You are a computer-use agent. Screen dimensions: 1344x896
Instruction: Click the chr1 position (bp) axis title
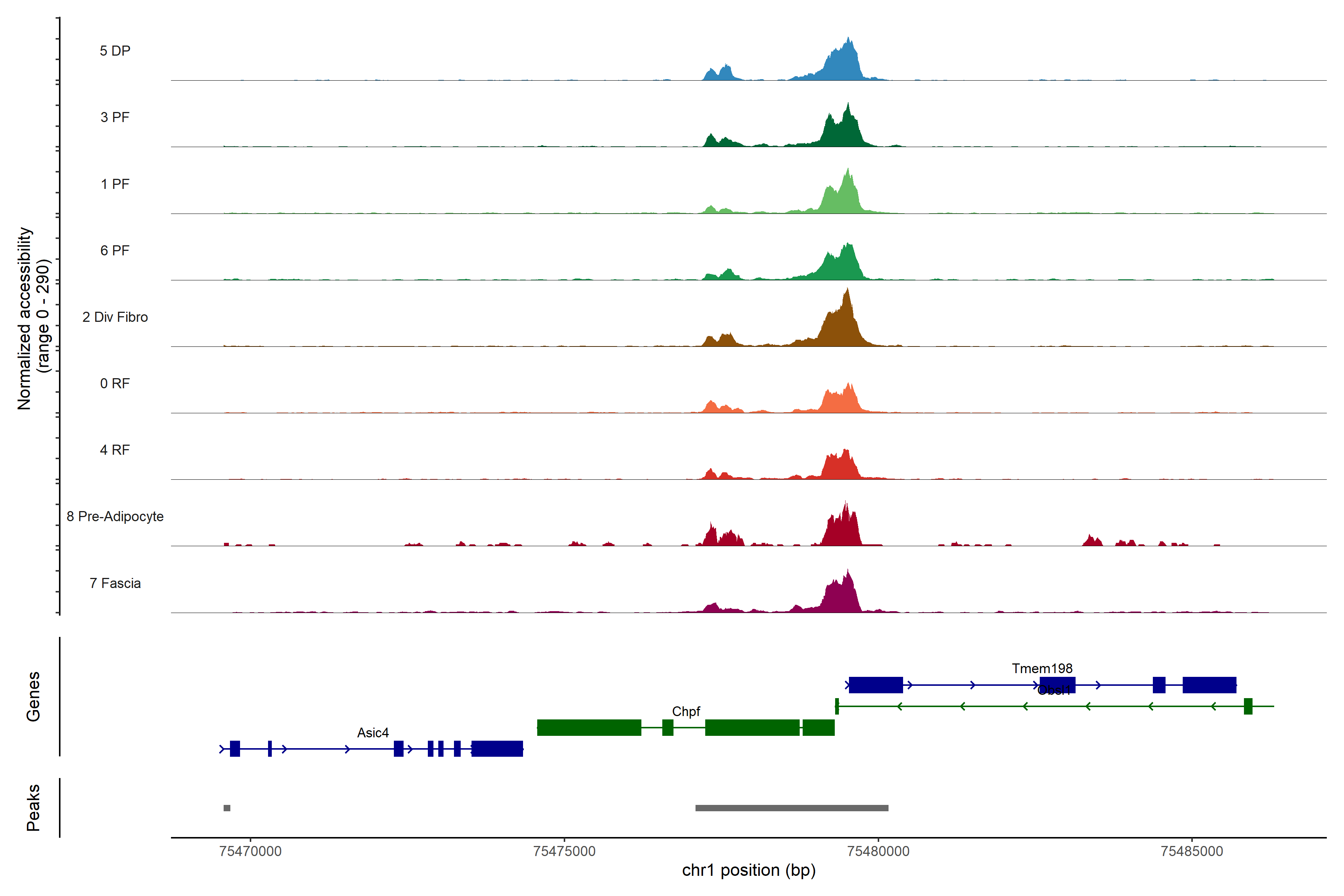749,870
